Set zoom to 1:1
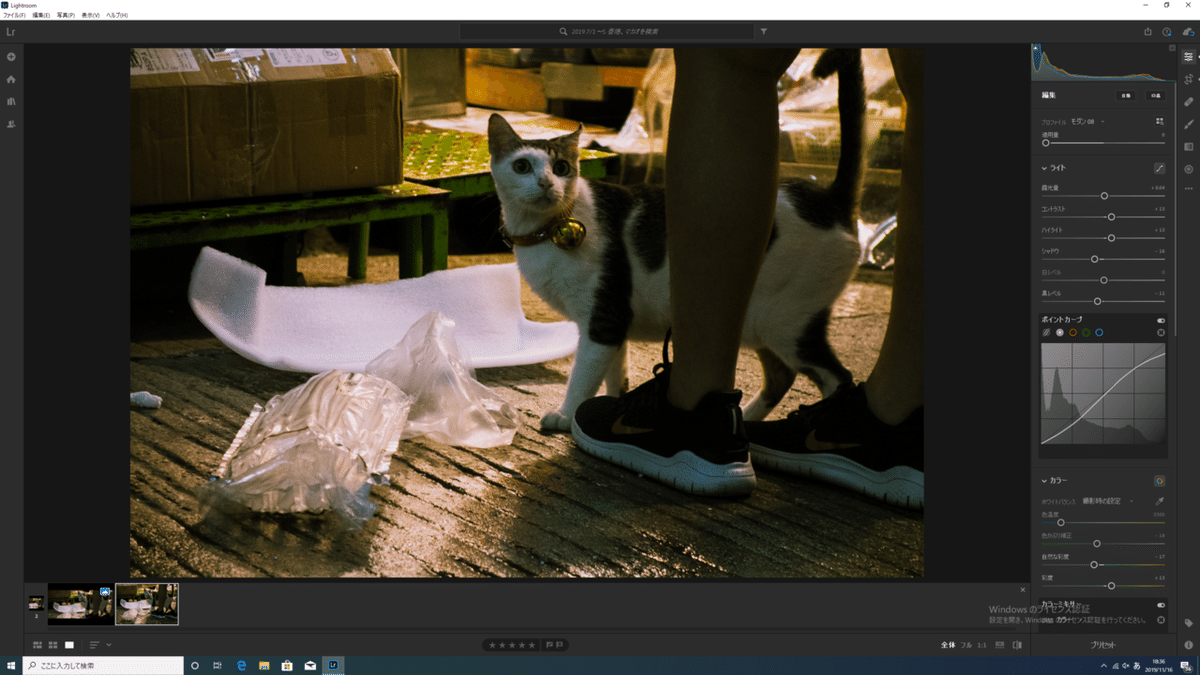Viewport: 1200px width, 675px height. [981, 645]
